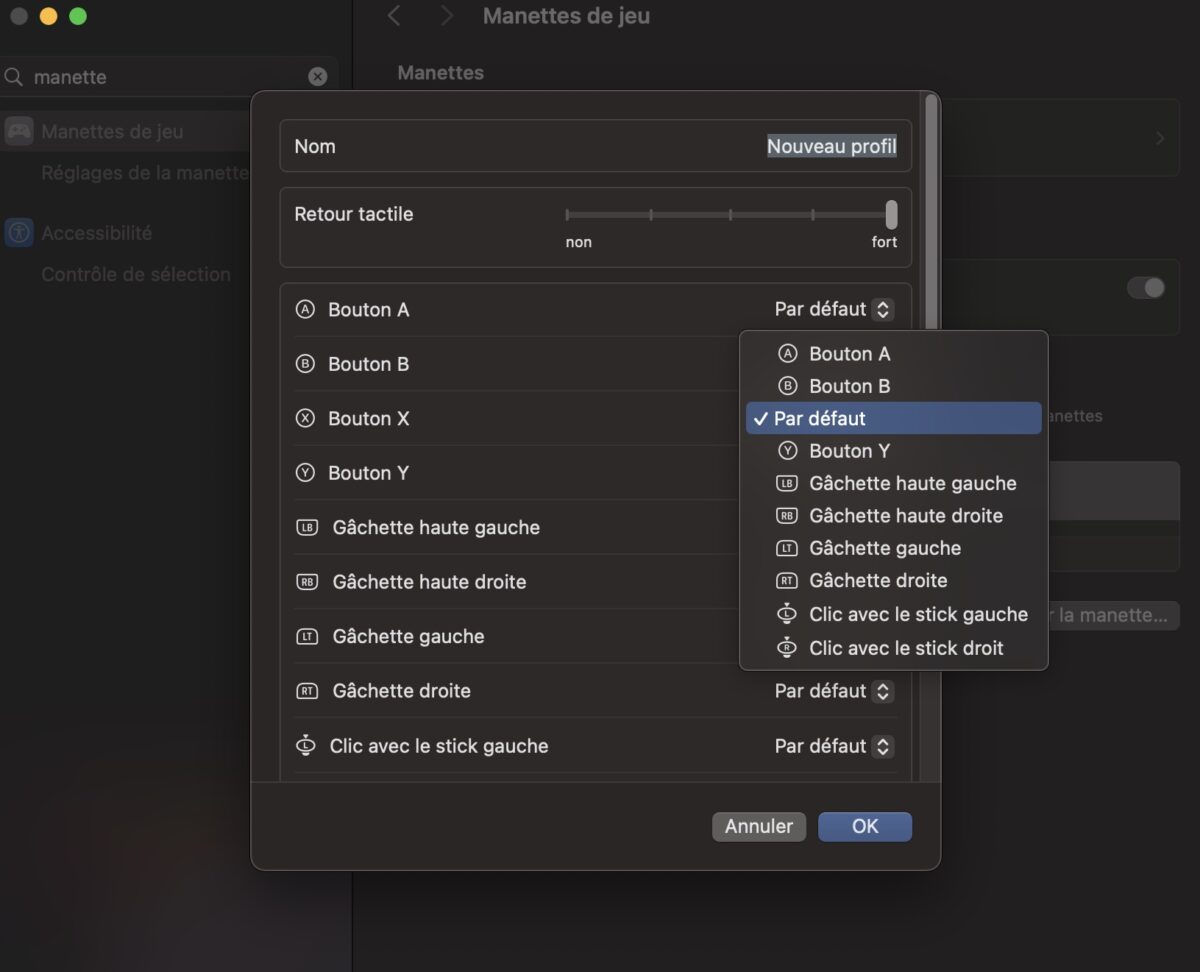Choose Gâchette haute droite in the dropdown menu
The image size is (1200, 972).
894,516
